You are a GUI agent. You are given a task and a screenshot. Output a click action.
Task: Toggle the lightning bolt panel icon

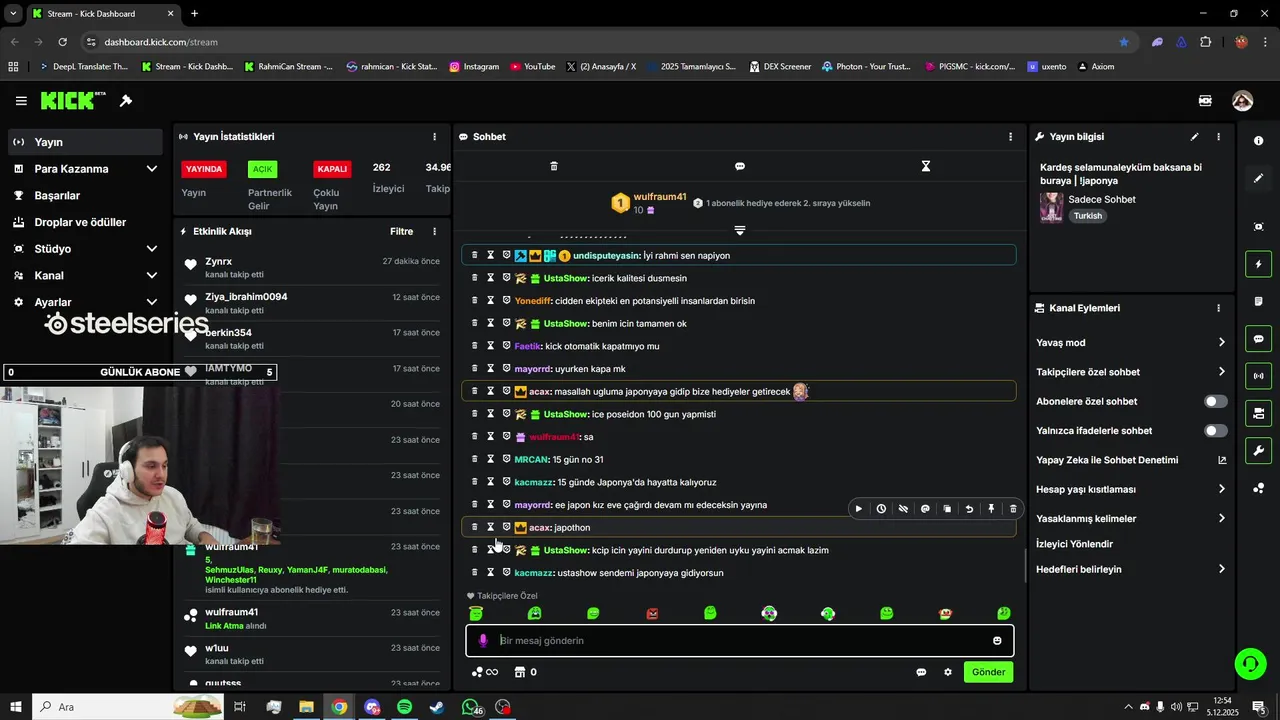click(x=1258, y=265)
